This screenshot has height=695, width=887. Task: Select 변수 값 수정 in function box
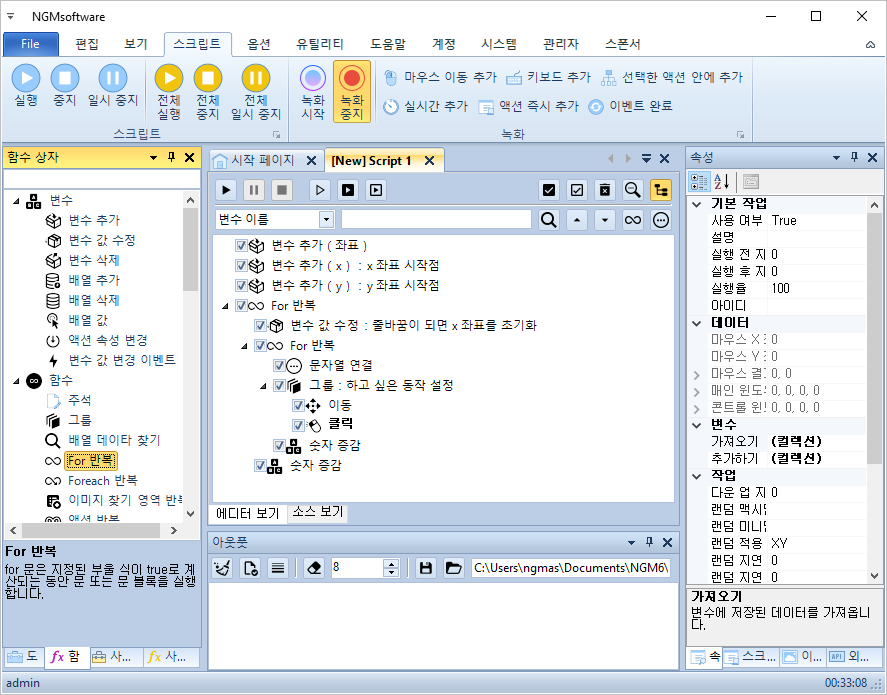point(102,240)
